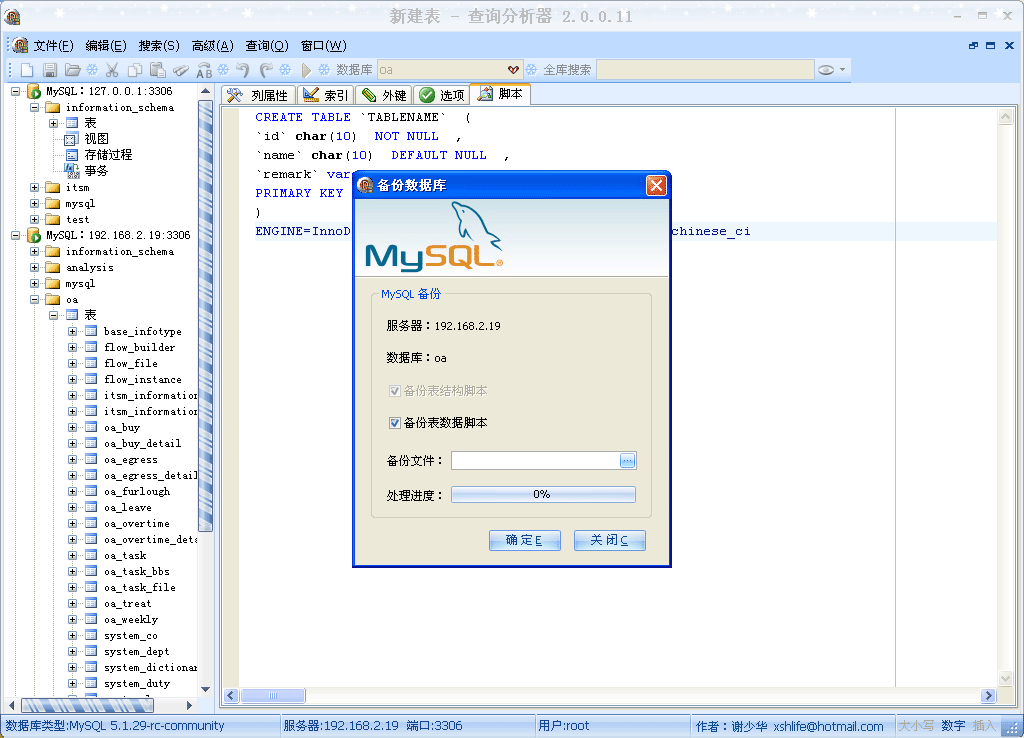Click the eraser Clear toolbar icon
This screenshot has width=1024, height=738.
(x=181, y=70)
